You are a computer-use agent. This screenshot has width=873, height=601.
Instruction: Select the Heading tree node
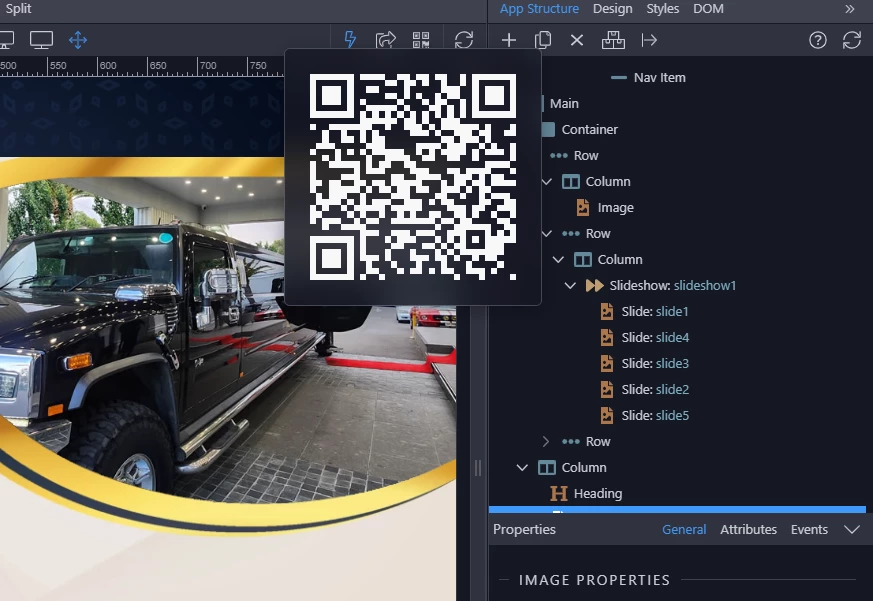click(x=598, y=493)
